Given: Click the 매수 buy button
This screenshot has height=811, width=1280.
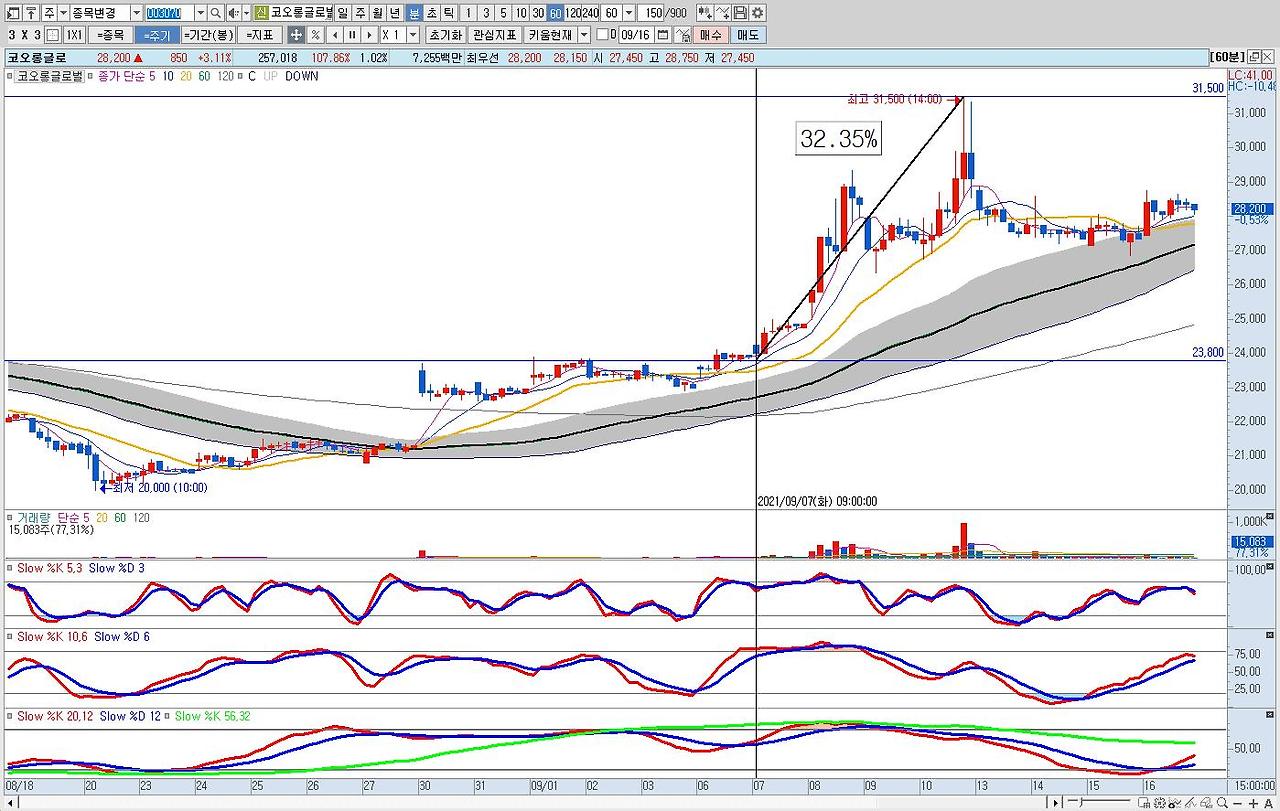Looking at the screenshot, I should (710, 35).
